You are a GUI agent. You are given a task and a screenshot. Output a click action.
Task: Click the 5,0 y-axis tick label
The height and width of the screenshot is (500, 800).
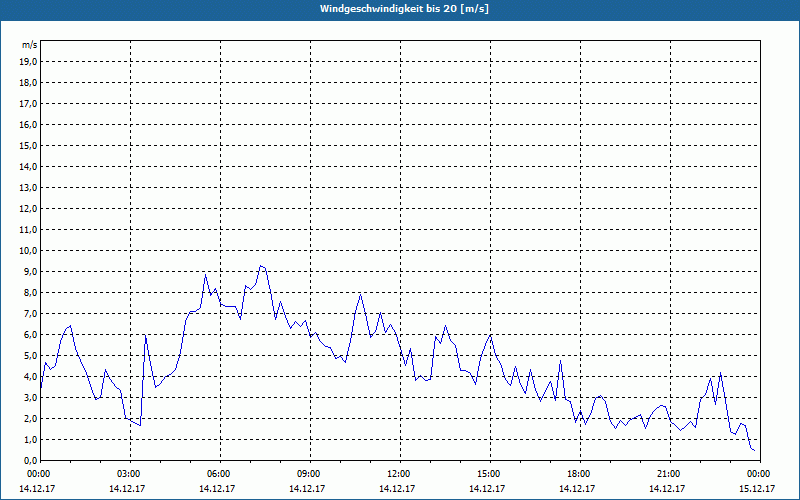click(x=30, y=356)
